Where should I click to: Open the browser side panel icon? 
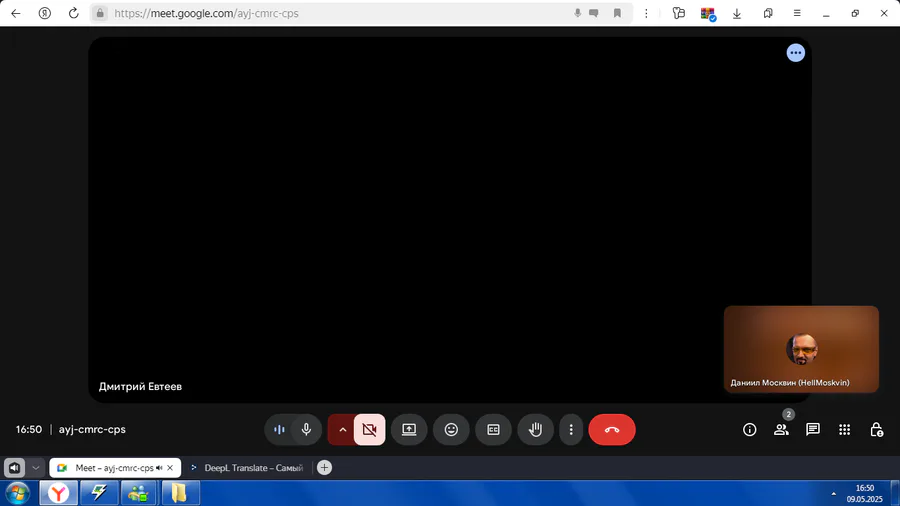point(679,13)
